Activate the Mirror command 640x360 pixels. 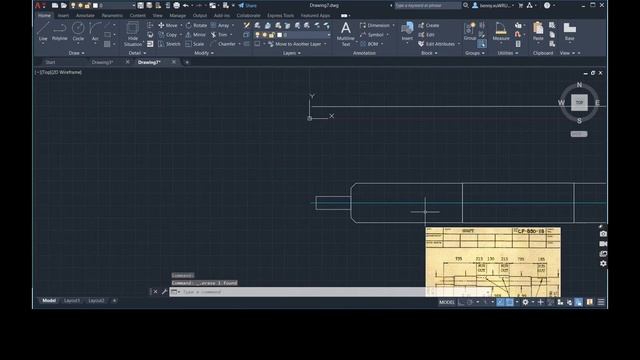click(196, 35)
